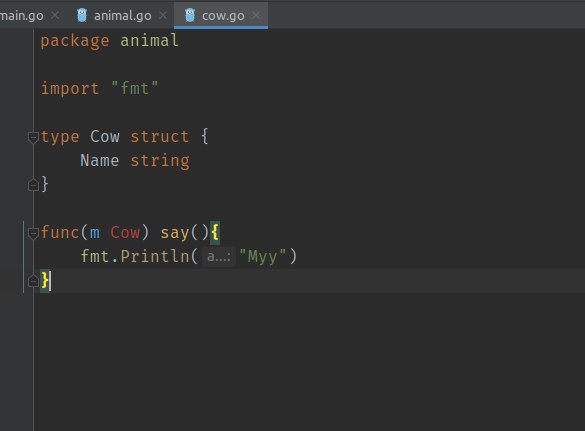
Task: Close the main.go tab
Action: pos(55,15)
